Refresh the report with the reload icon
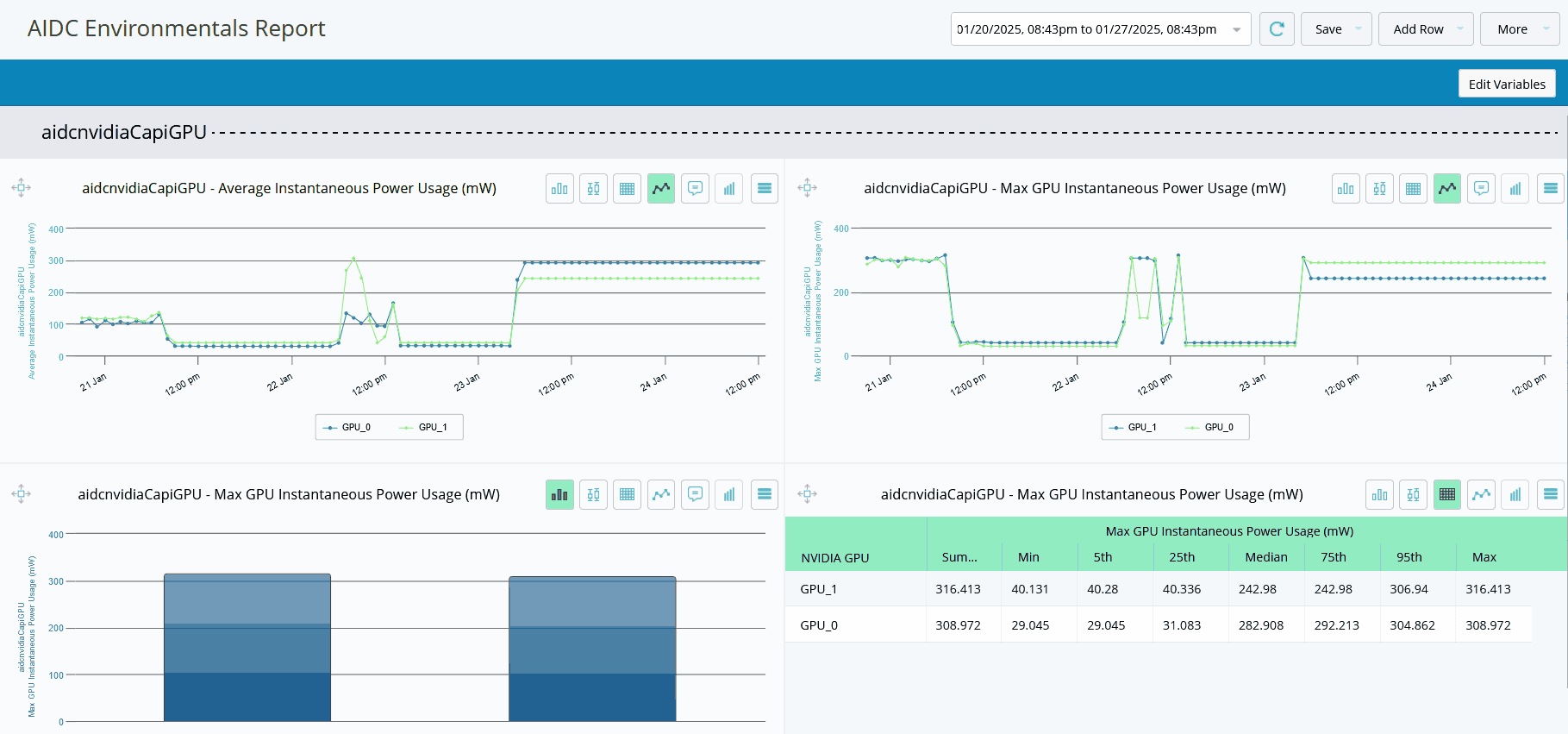Screen dimensions: 1568x734 point(1277,29)
